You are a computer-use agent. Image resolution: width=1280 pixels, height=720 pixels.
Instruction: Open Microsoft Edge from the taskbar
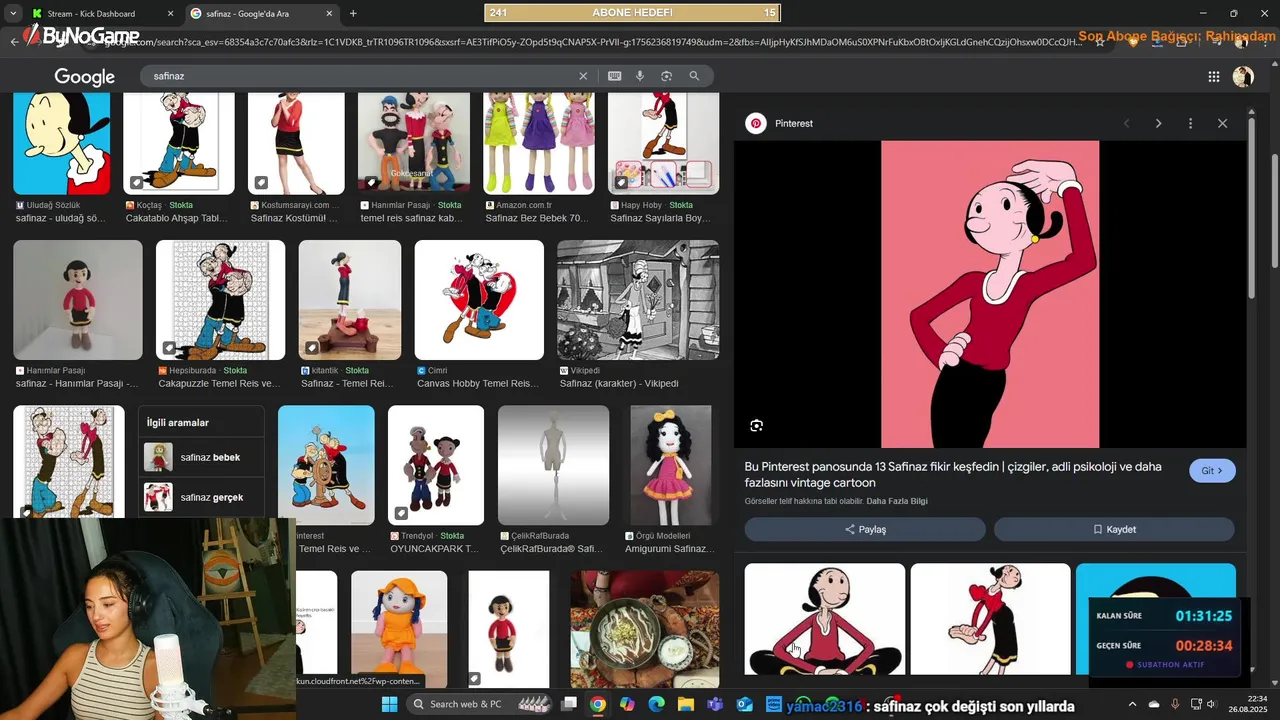656,704
